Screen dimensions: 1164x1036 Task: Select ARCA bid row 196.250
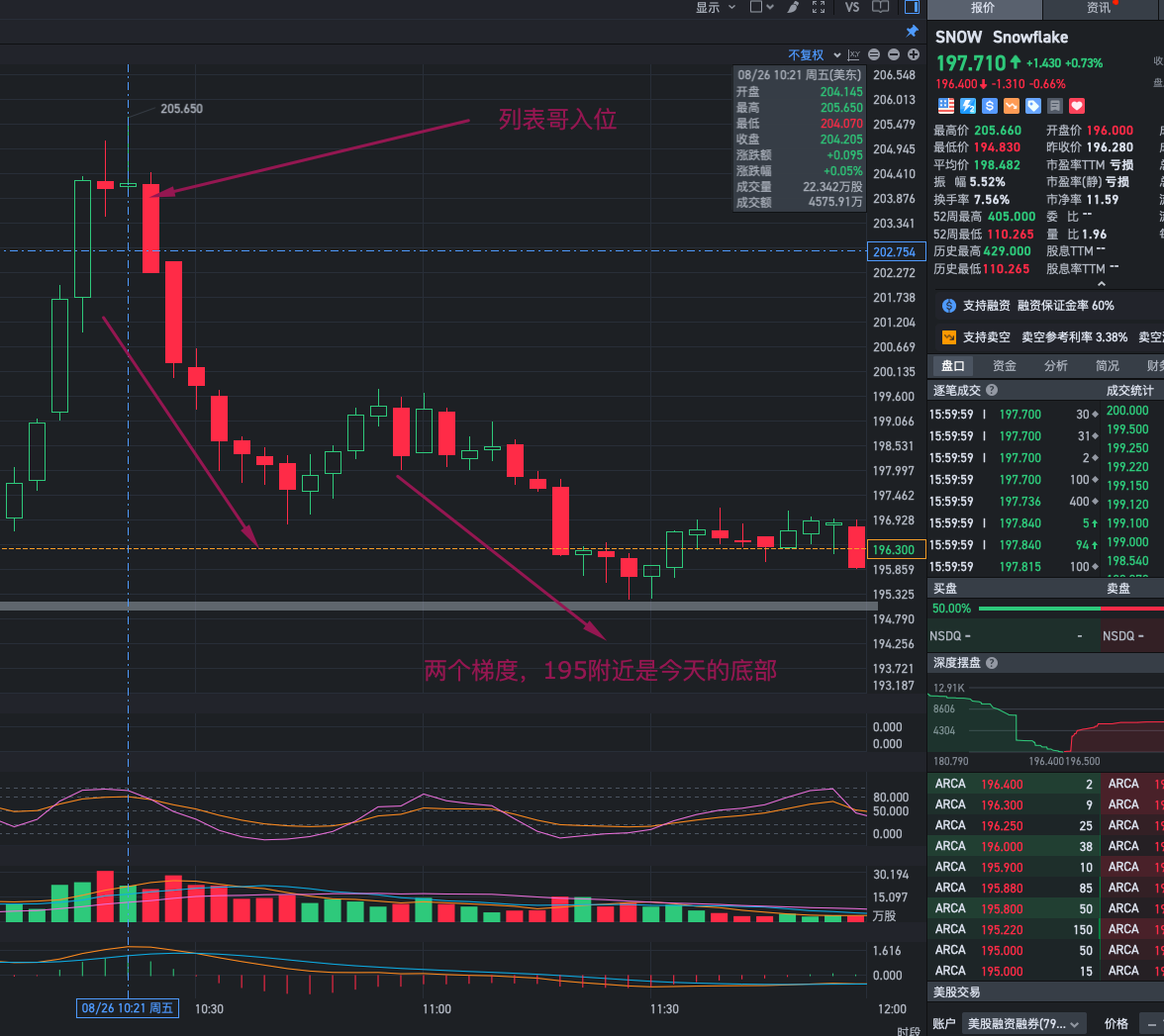1014,826
